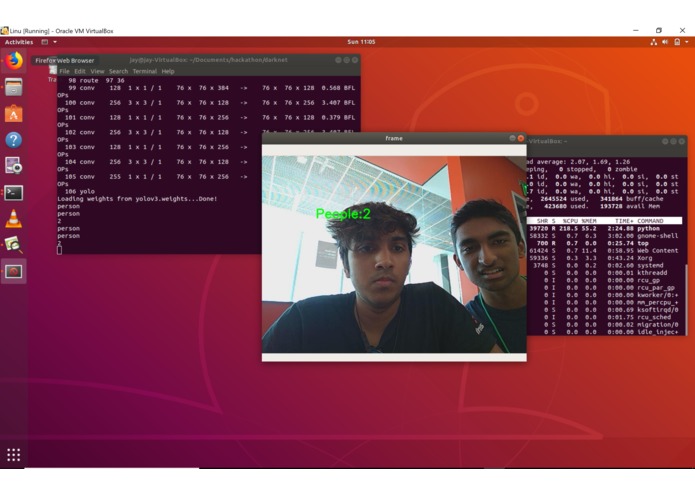Select the systemd process row
Viewport: 695px width, 494px height.
pos(604,265)
